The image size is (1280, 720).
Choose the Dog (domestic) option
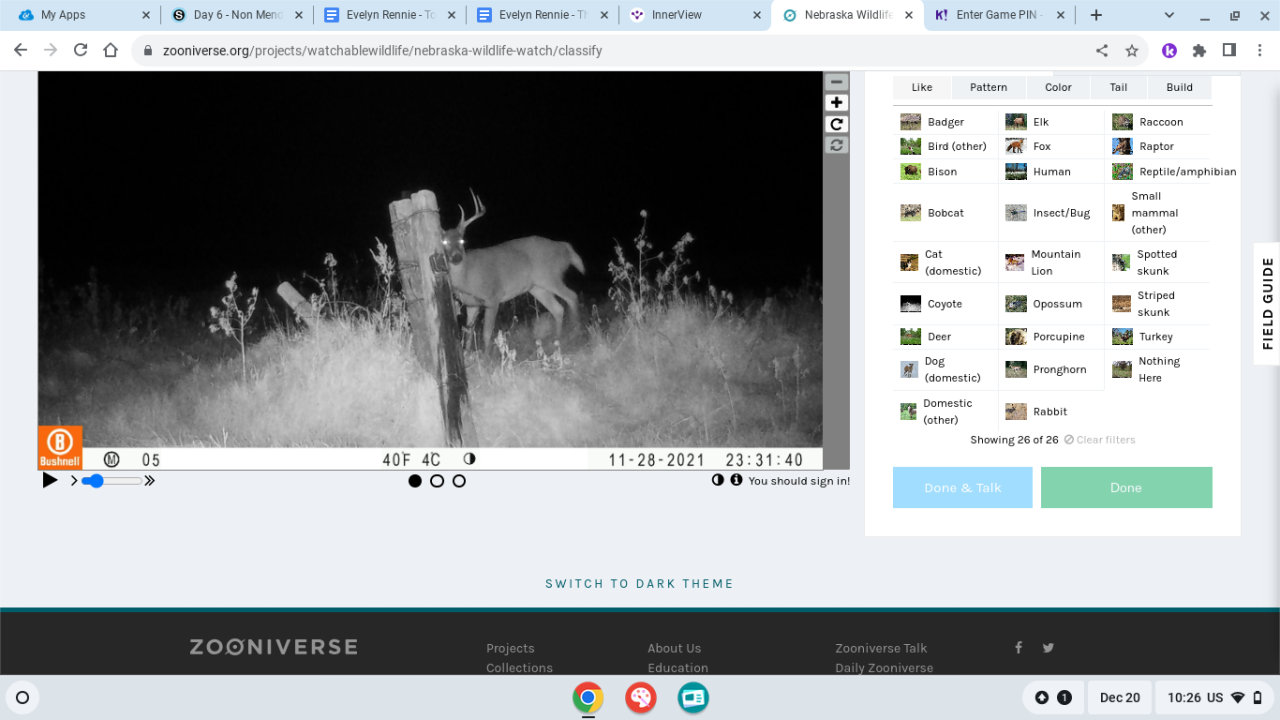click(x=946, y=370)
